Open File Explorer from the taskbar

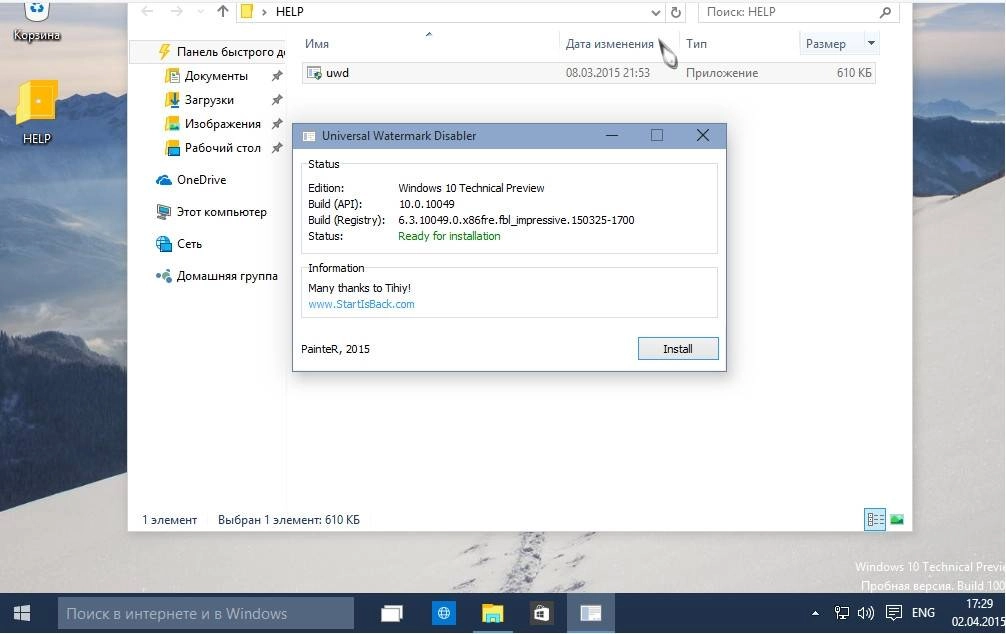coord(492,613)
